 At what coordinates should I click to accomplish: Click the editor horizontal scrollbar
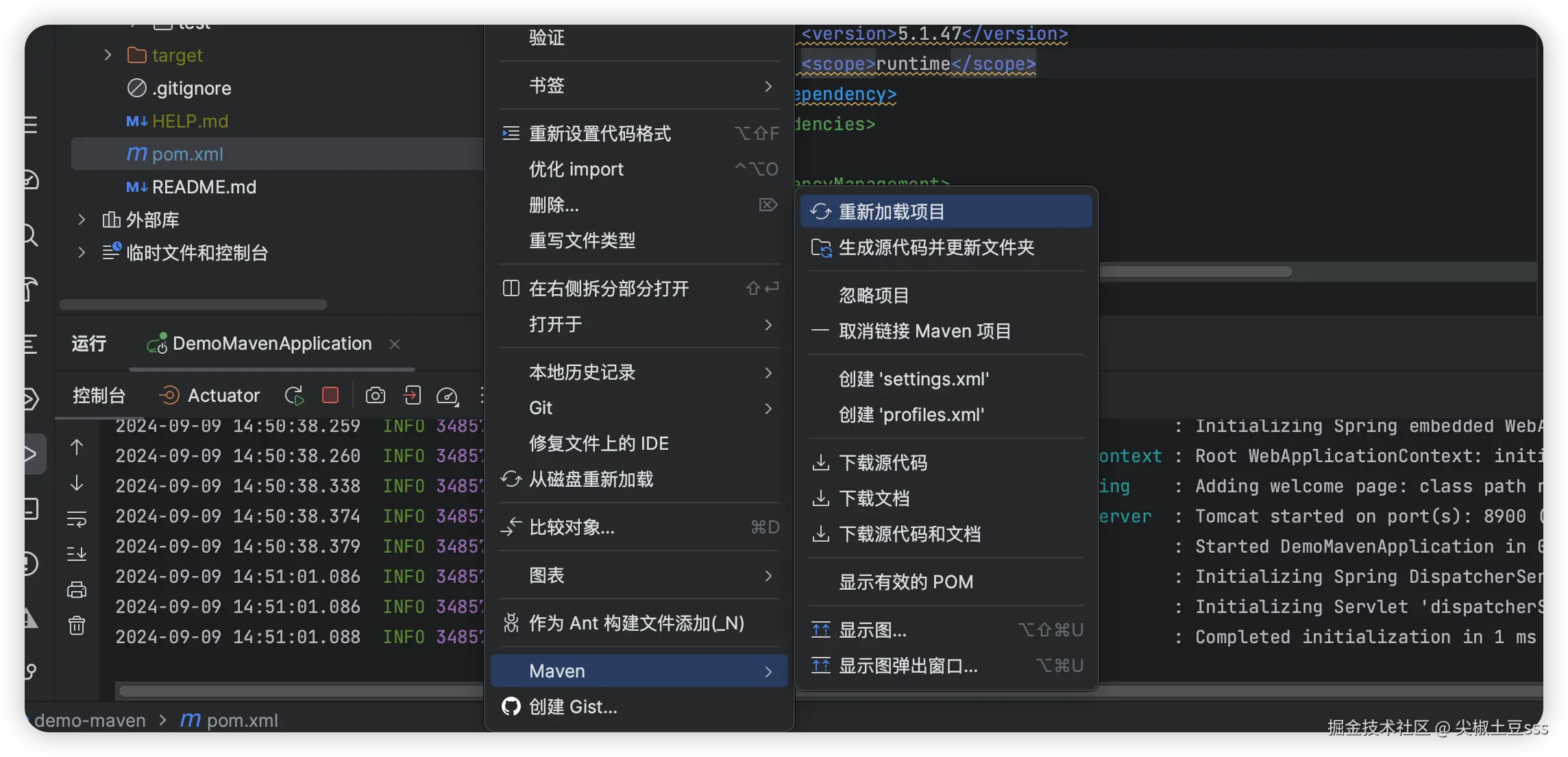1195,272
